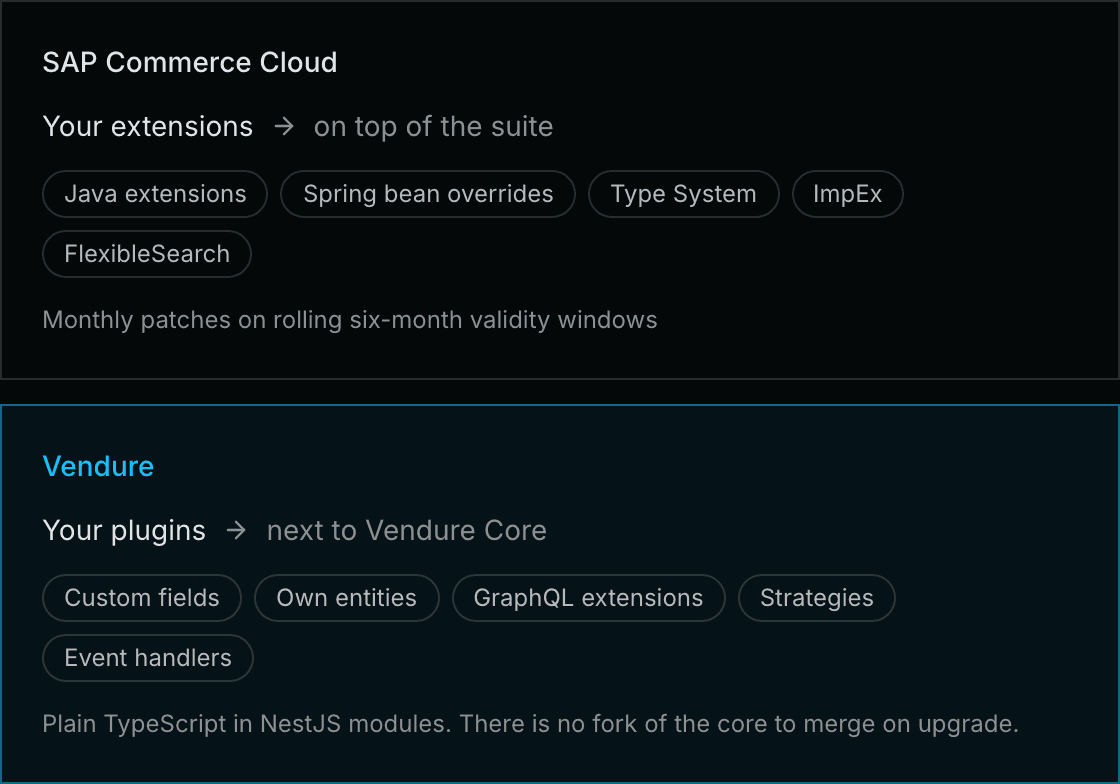
Task: Select the 'Your extensions' label
Action: [148, 126]
